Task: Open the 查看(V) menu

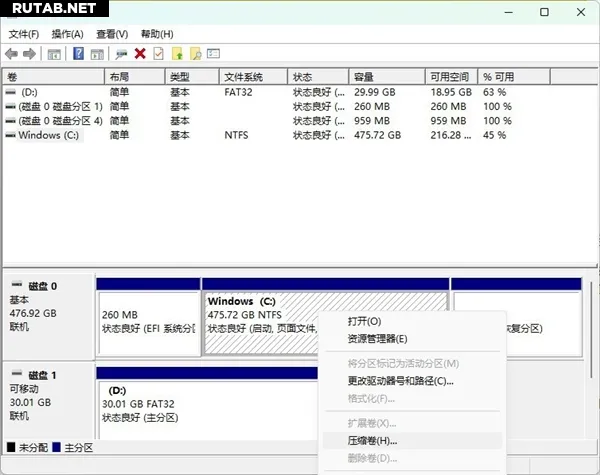Action: point(112,34)
